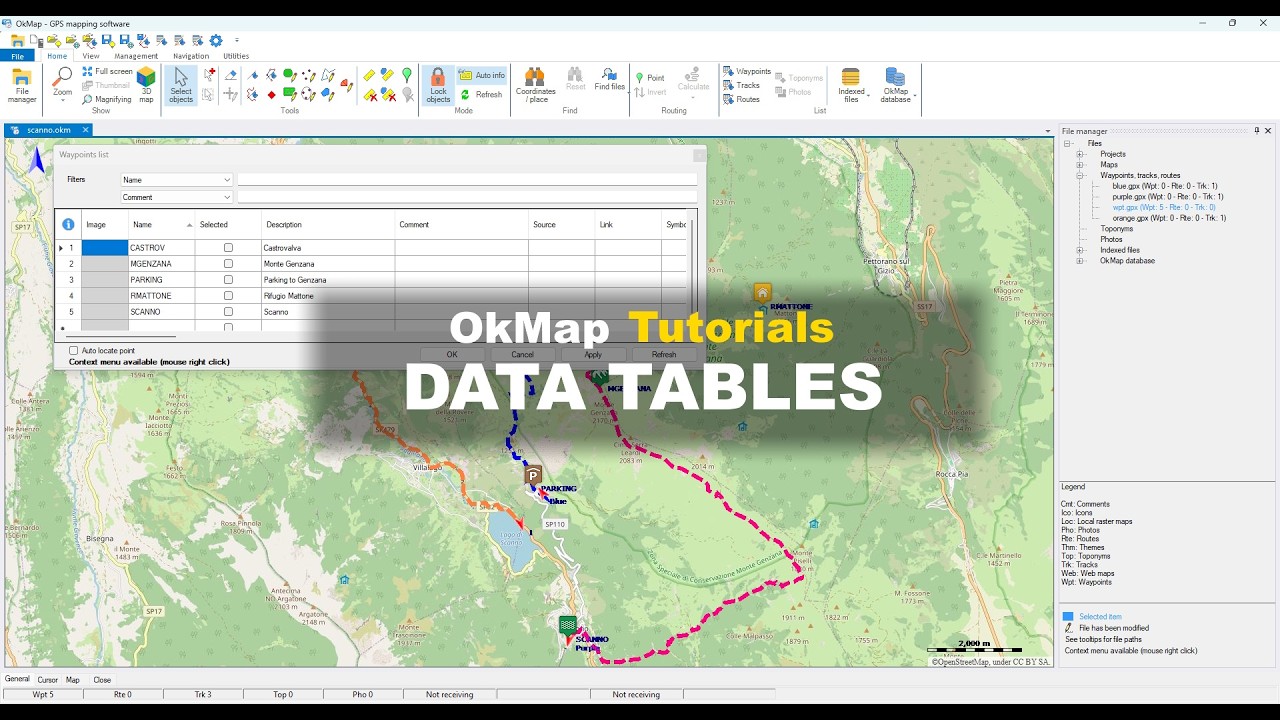Viewport: 1280px width, 720px height.
Task: Select the eraser tool in Tools group
Action: (x=231, y=75)
